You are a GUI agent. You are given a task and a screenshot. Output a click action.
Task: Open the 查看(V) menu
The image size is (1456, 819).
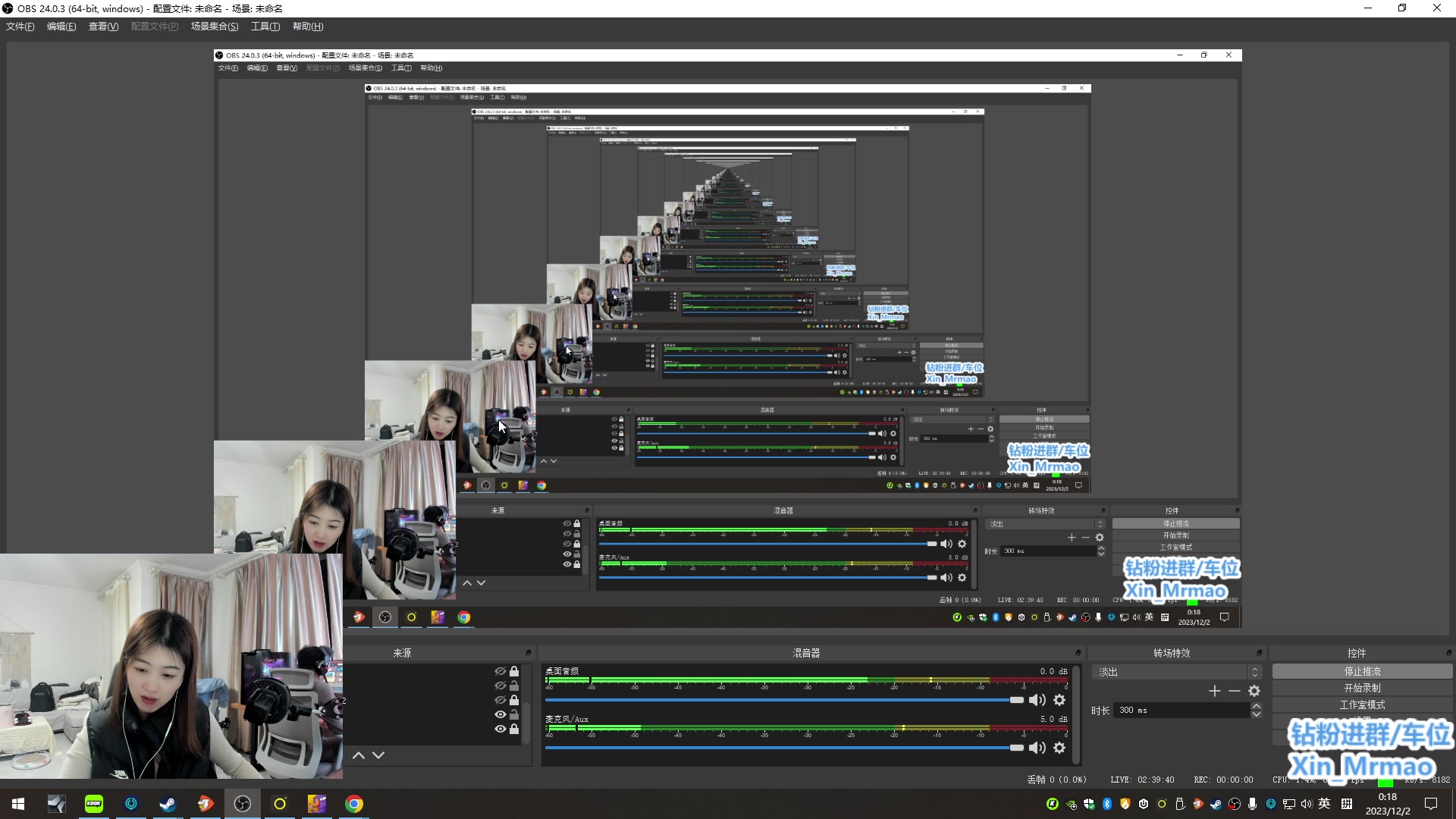tap(104, 27)
